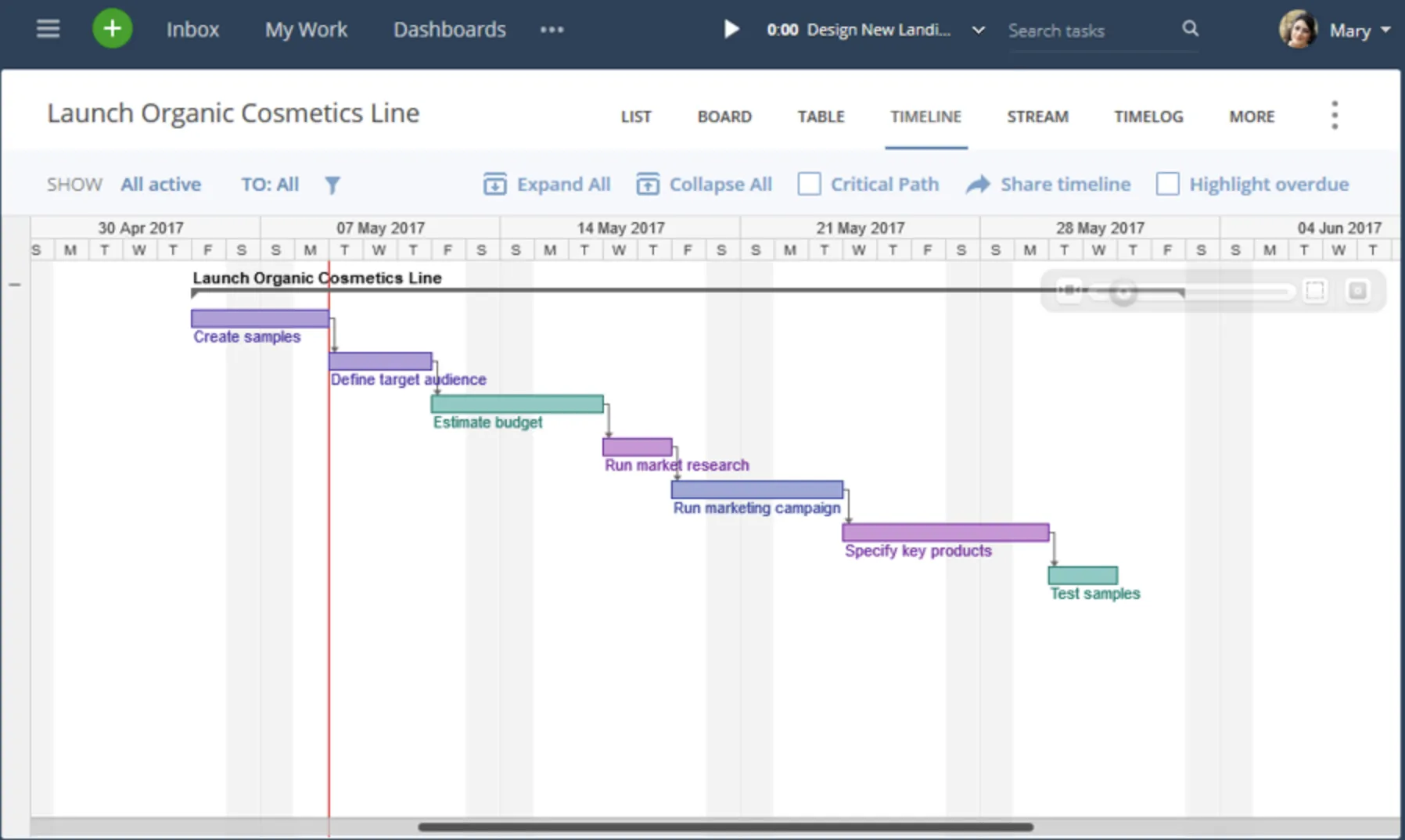Open the All active show filter
Viewport: 1405px width, 840px height.
point(160,184)
